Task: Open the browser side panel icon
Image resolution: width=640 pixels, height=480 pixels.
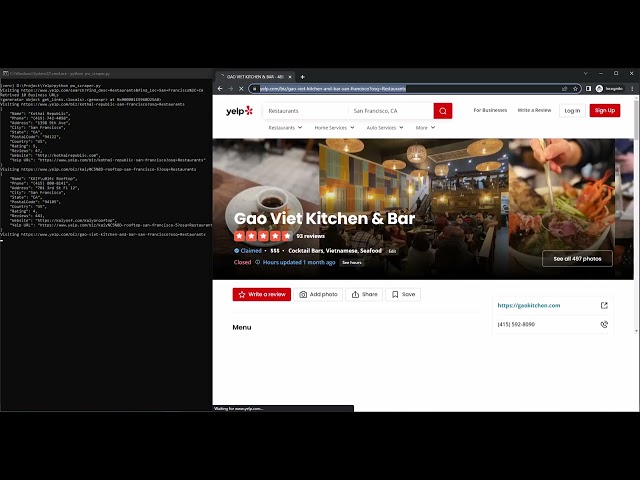Action: tap(588, 89)
